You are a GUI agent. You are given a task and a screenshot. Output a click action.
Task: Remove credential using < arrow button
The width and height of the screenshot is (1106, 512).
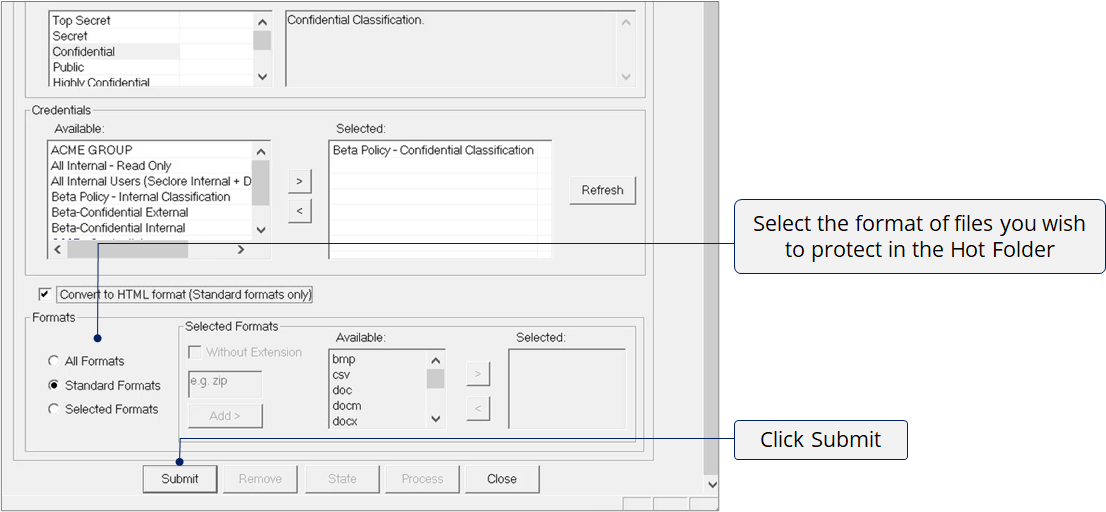pos(300,211)
